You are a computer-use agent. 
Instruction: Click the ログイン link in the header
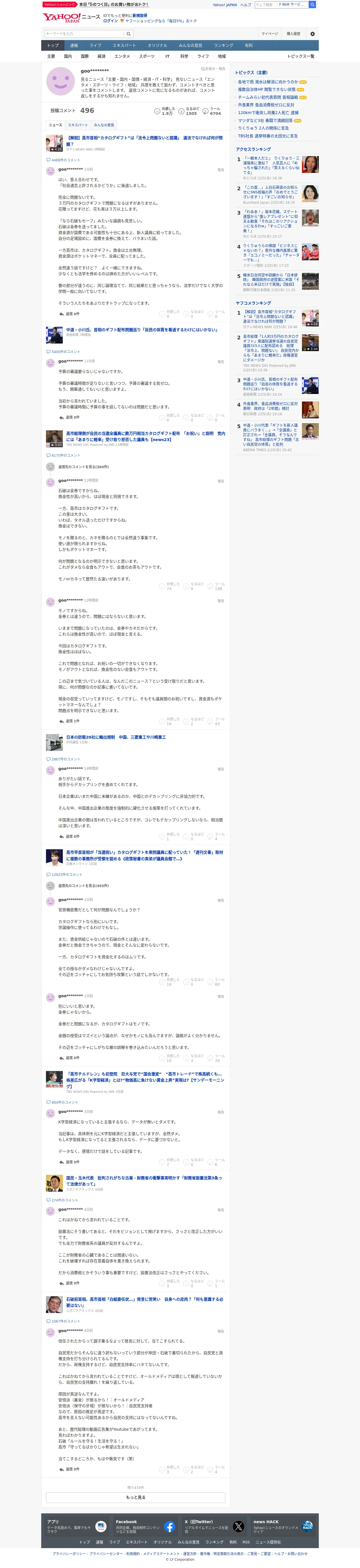pos(110,21)
